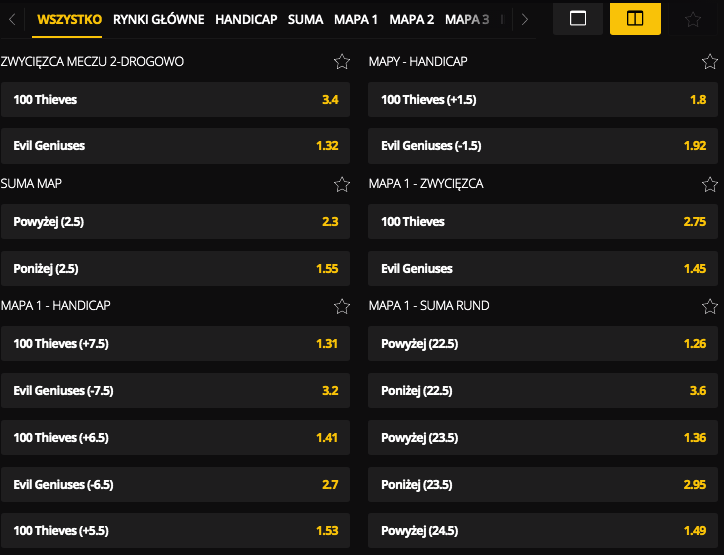Favorite the Mapa 1 - Handicap market

342,306
